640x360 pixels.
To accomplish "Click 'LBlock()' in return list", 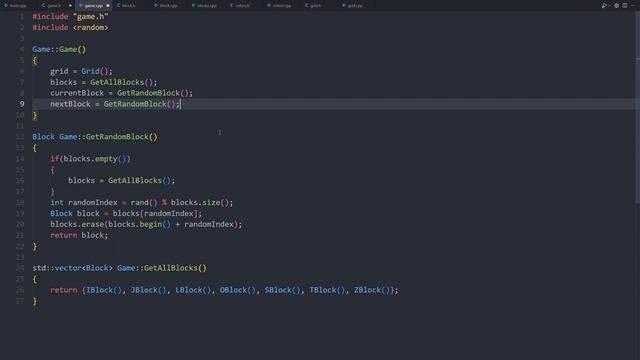I will (x=193, y=290).
